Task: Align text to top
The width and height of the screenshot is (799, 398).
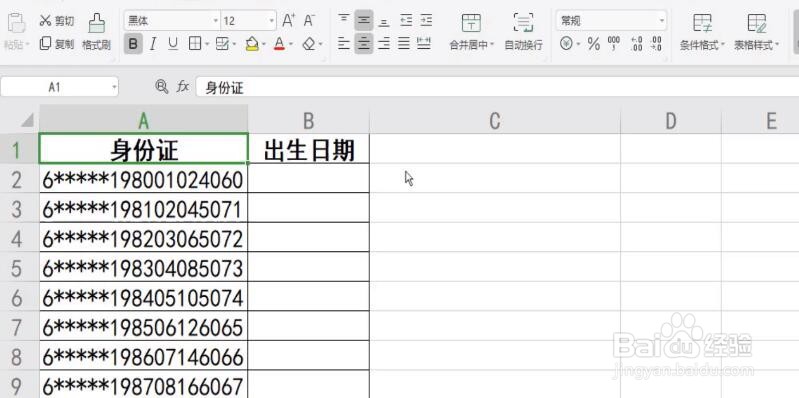Action: (x=344, y=20)
